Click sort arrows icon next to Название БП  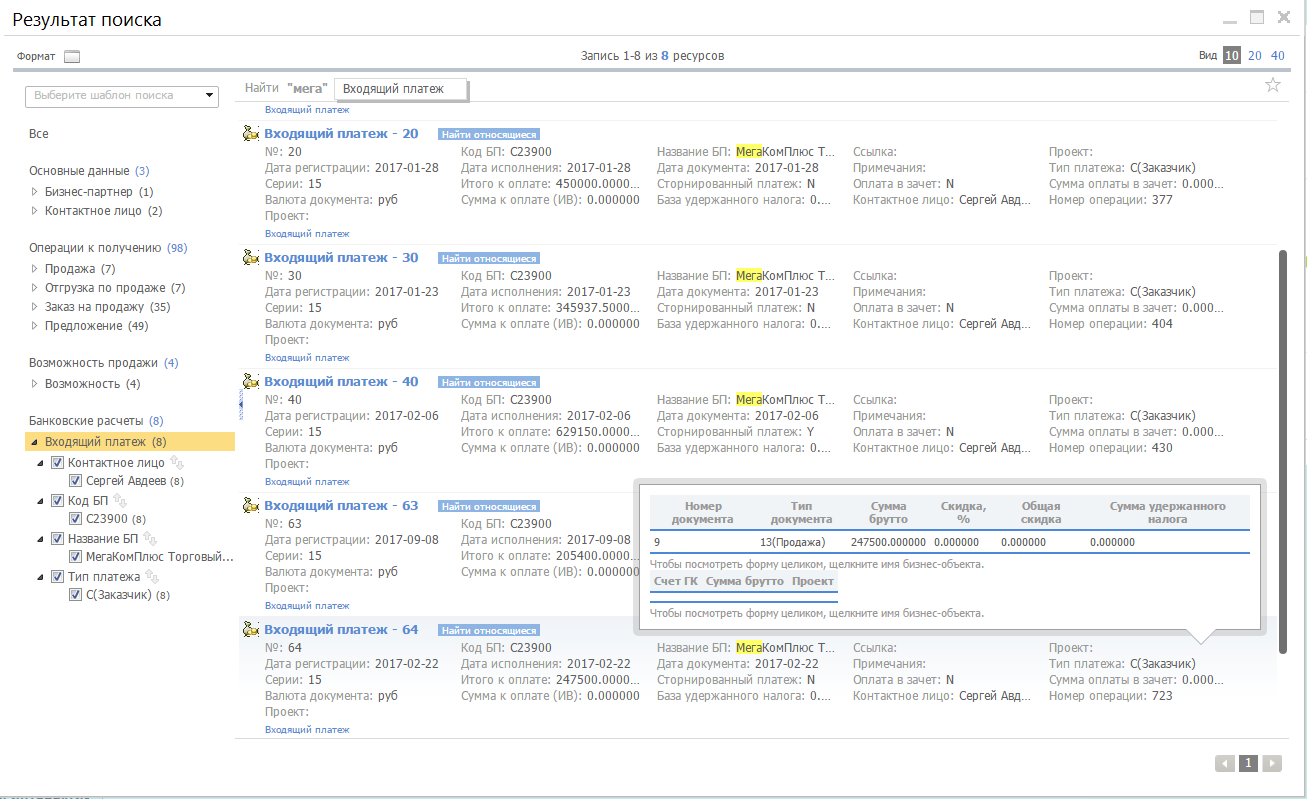tap(151, 539)
